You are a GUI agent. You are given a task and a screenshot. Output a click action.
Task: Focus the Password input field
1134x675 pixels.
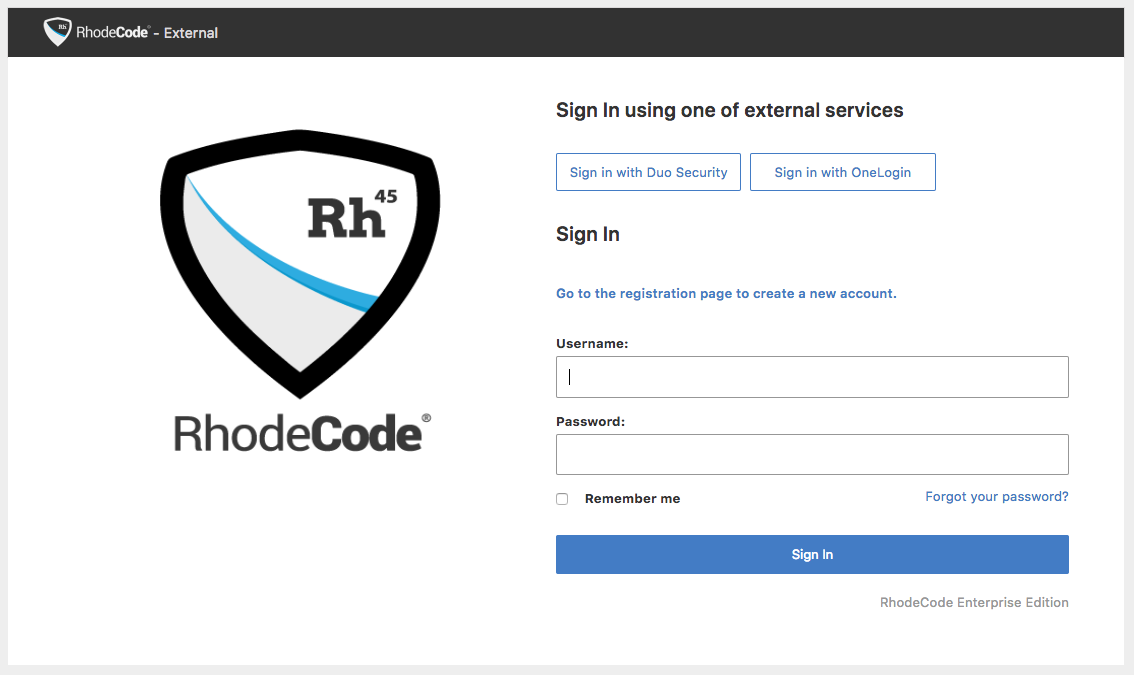[812, 454]
